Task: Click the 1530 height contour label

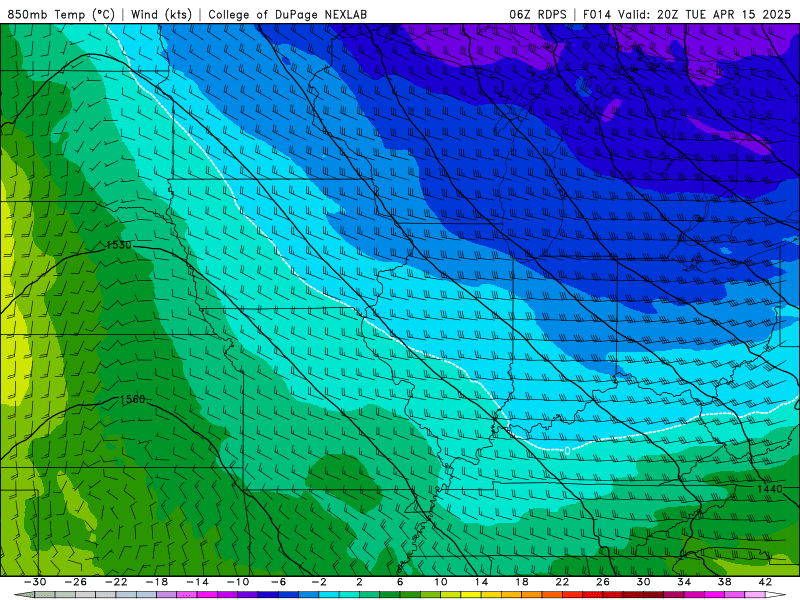Action: pyautogui.click(x=119, y=245)
